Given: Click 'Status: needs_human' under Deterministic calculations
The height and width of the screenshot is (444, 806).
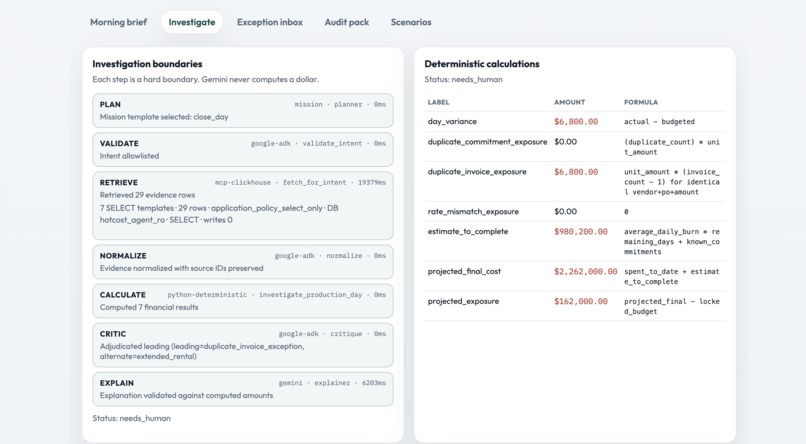Looking at the screenshot, I should pyautogui.click(x=464, y=79).
